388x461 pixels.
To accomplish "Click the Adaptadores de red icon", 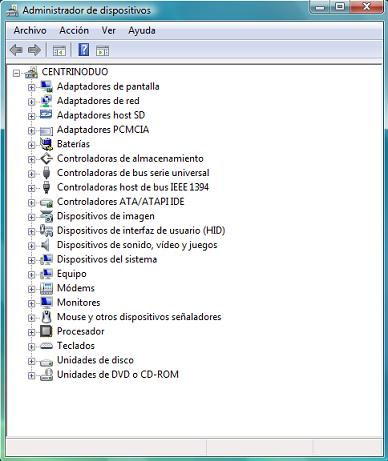I will click(46, 101).
